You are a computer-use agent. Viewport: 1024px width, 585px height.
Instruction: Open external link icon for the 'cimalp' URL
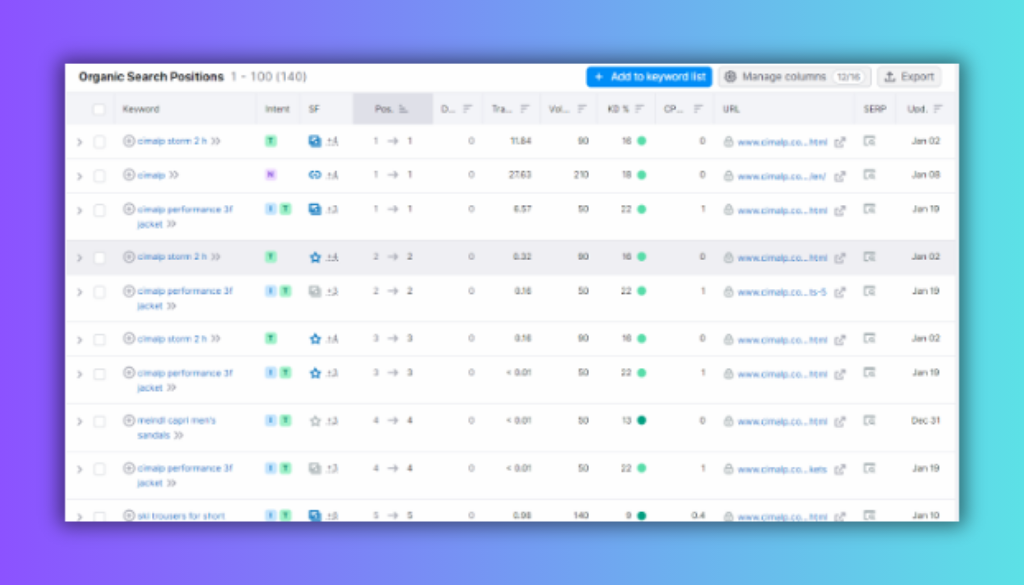840,175
